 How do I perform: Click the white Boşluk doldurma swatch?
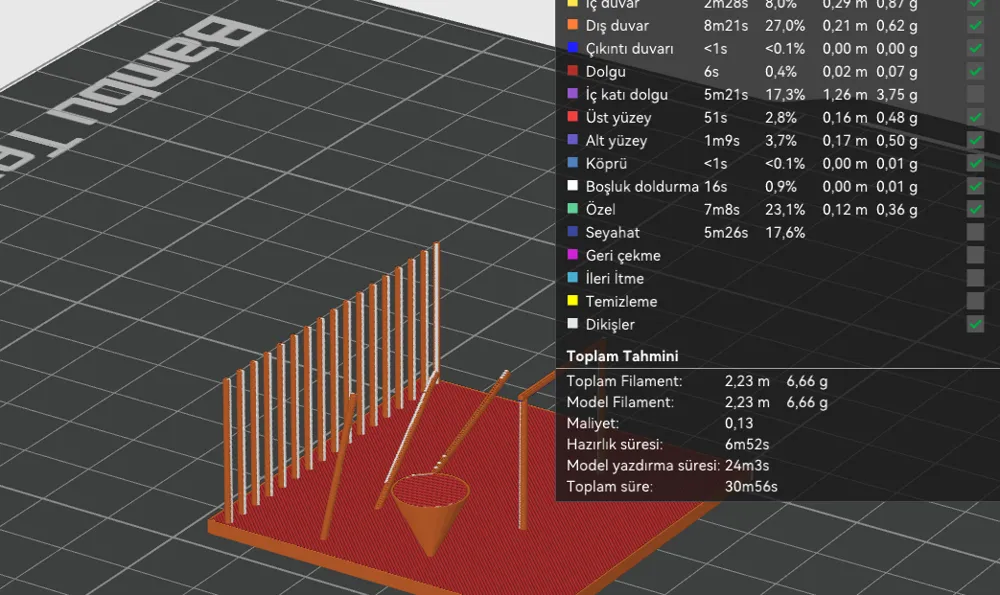click(x=573, y=186)
